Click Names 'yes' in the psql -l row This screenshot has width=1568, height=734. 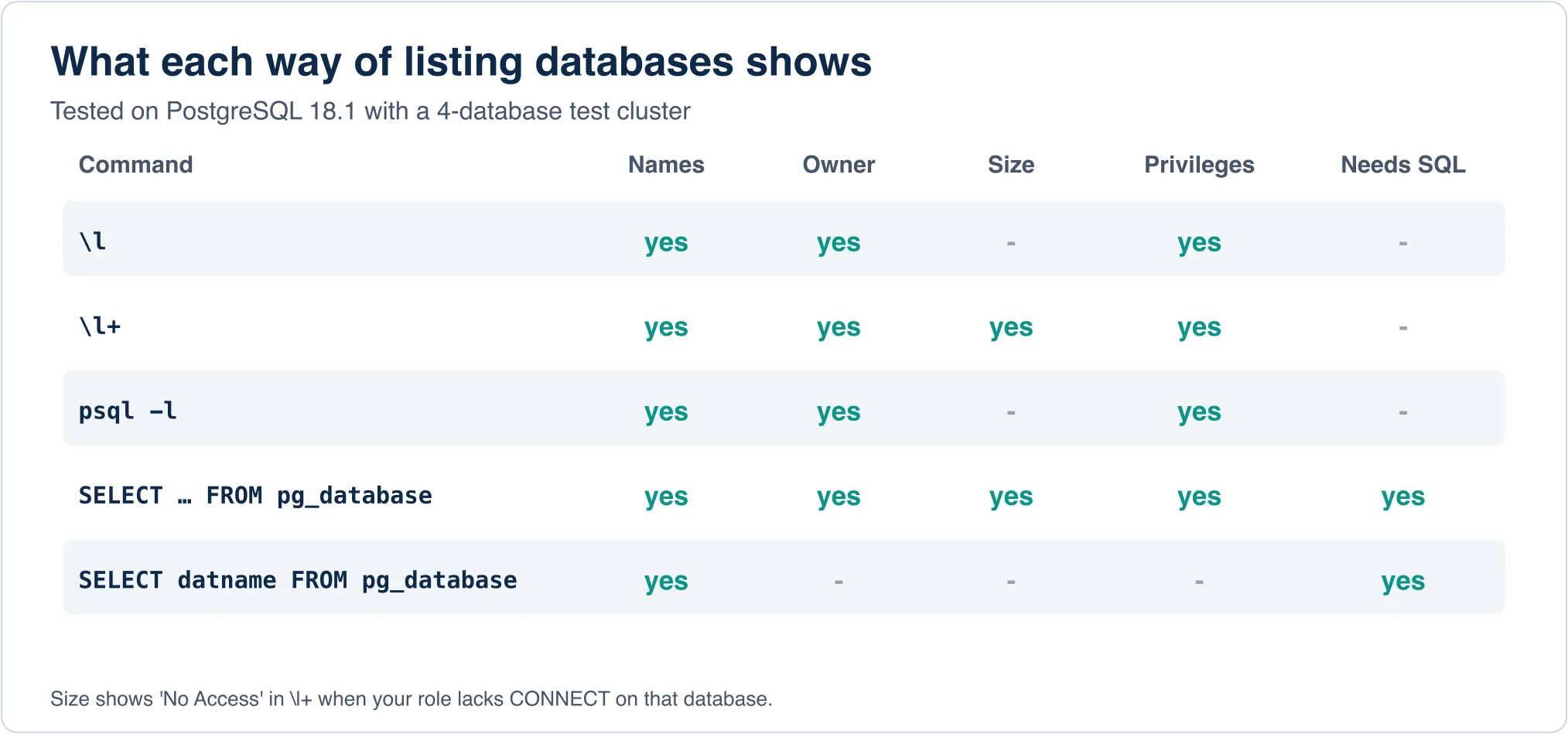point(666,412)
